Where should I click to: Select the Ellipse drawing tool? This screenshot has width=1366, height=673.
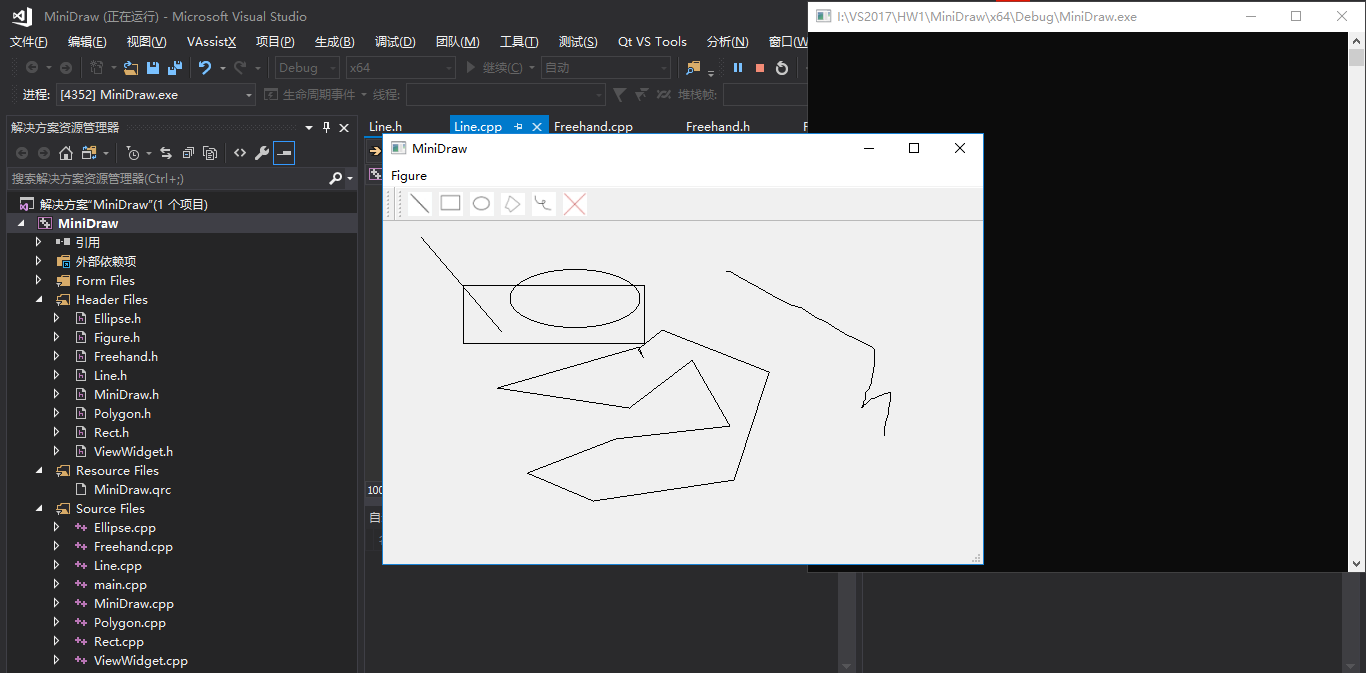[x=482, y=204]
